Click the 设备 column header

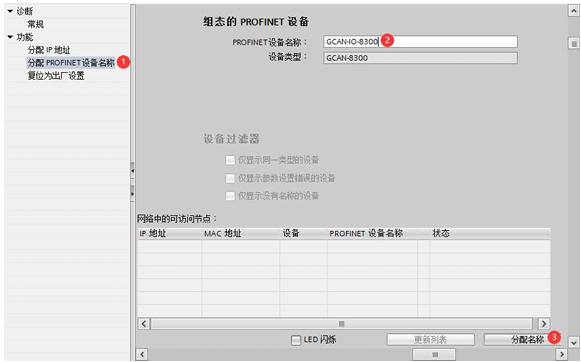click(303, 233)
